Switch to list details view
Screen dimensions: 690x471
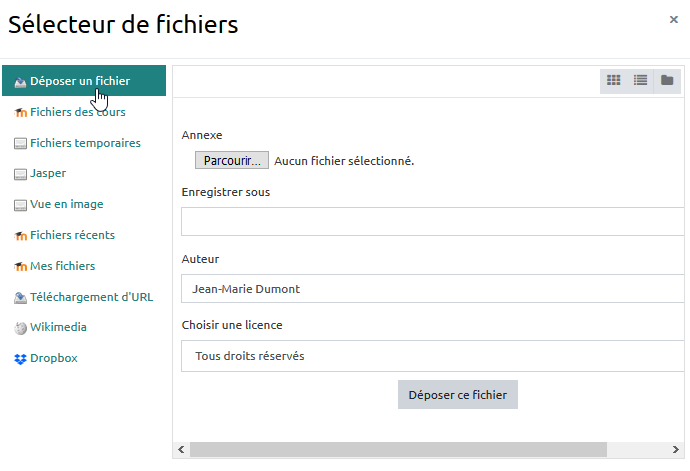tap(640, 80)
